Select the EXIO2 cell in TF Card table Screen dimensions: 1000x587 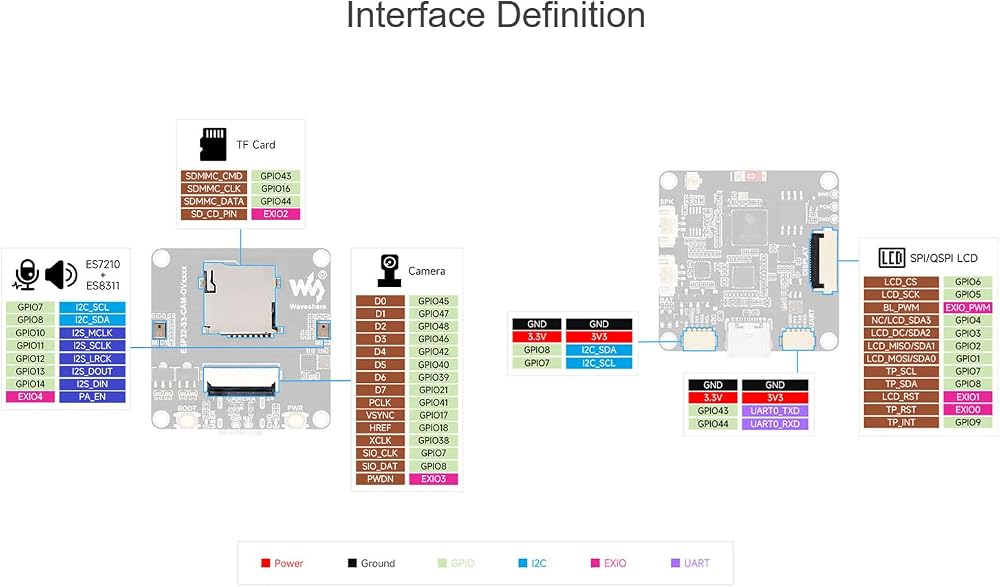tap(276, 214)
